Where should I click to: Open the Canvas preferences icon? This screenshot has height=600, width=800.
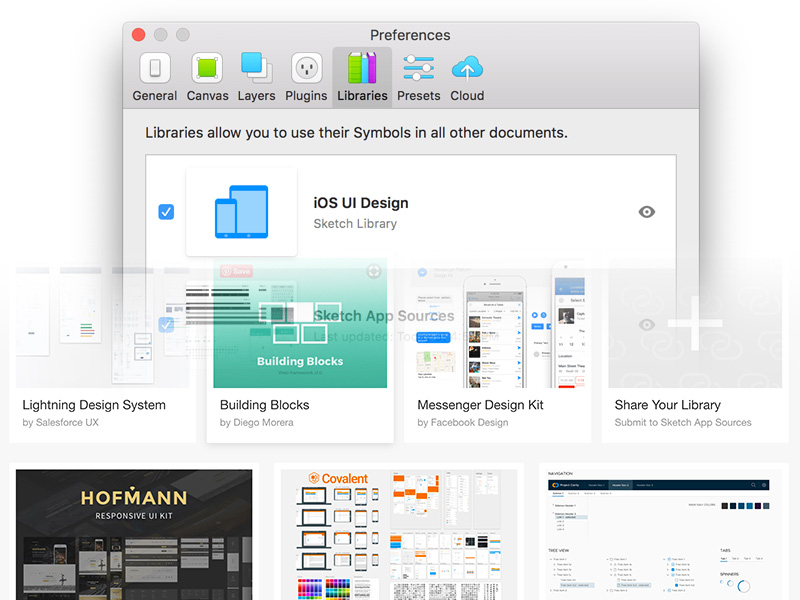coord(207,68)
